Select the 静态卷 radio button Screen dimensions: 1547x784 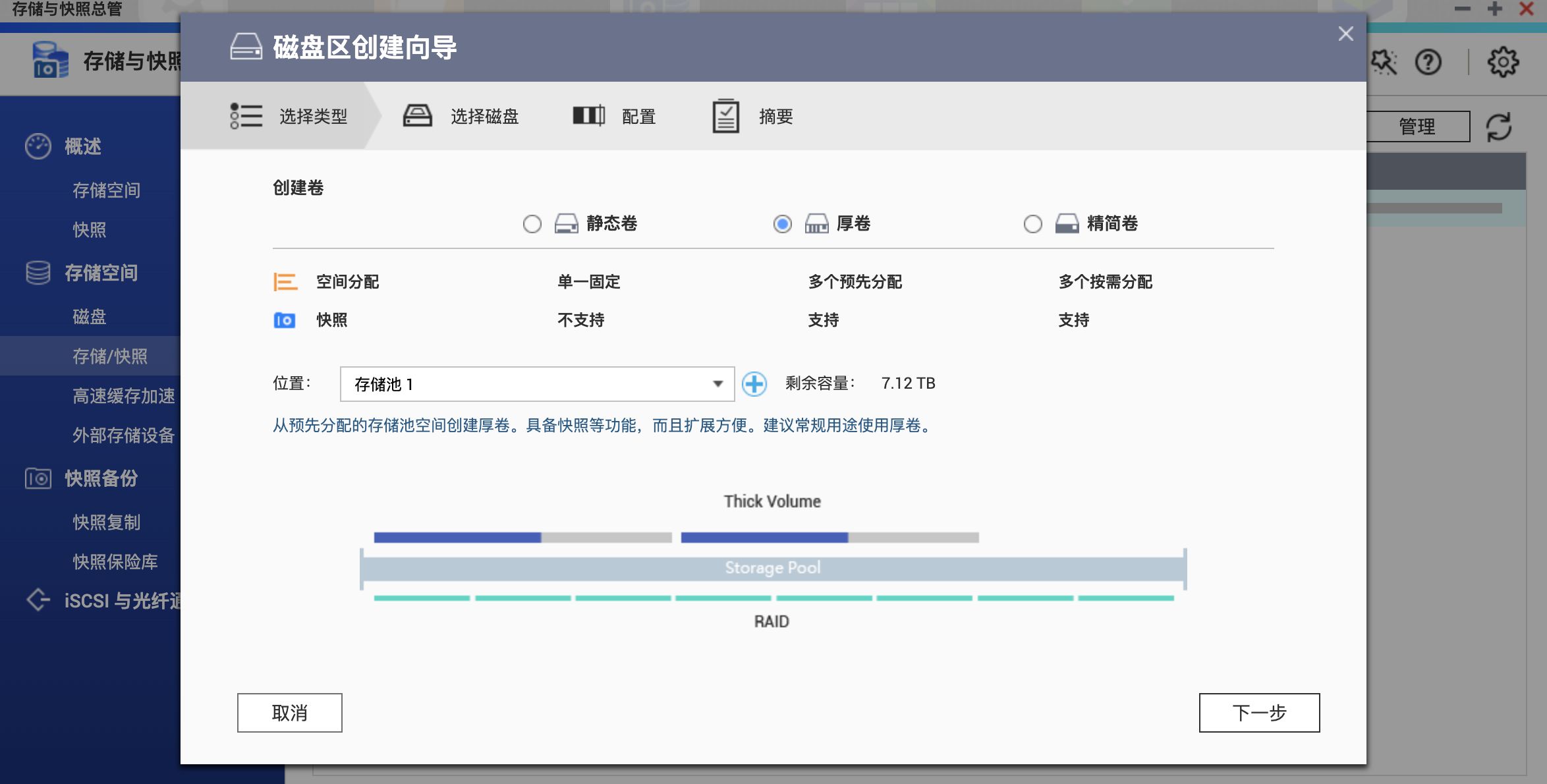coord(532,224)
